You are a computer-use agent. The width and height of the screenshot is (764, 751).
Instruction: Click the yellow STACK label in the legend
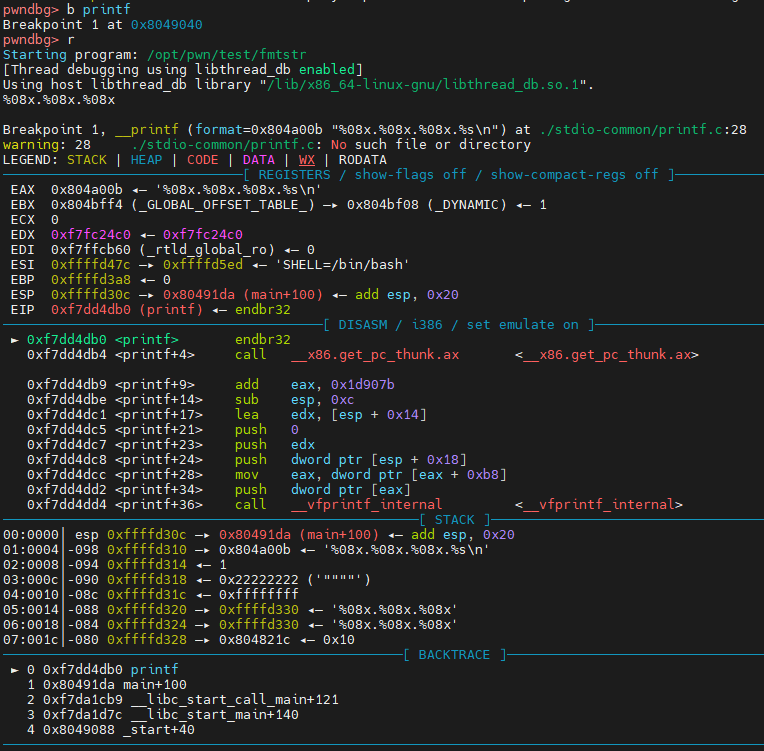86,159
